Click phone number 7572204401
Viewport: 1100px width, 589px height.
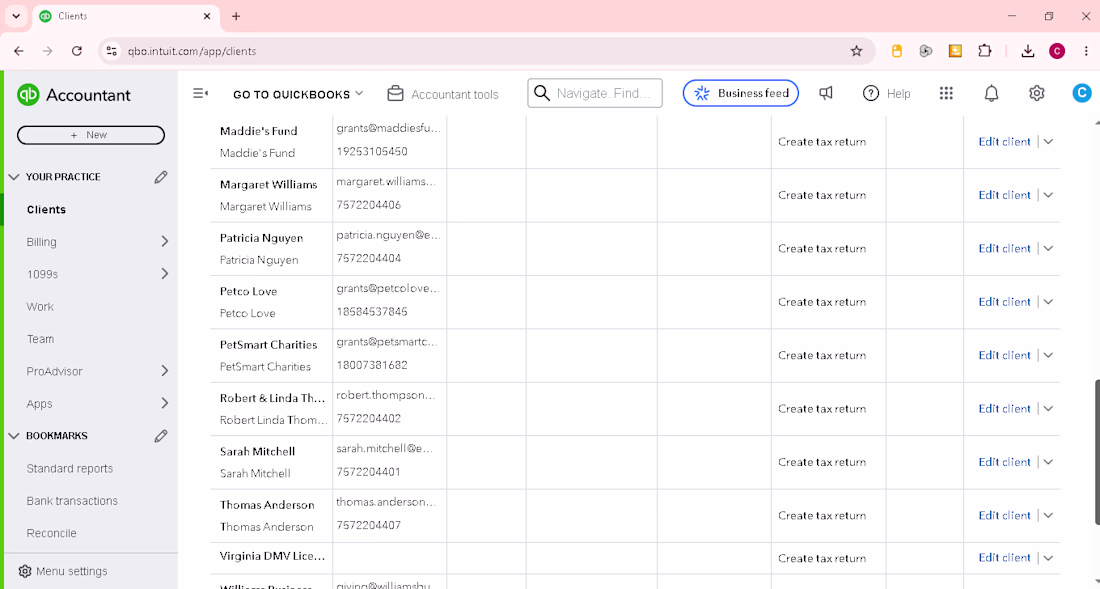tap(368, 472)
